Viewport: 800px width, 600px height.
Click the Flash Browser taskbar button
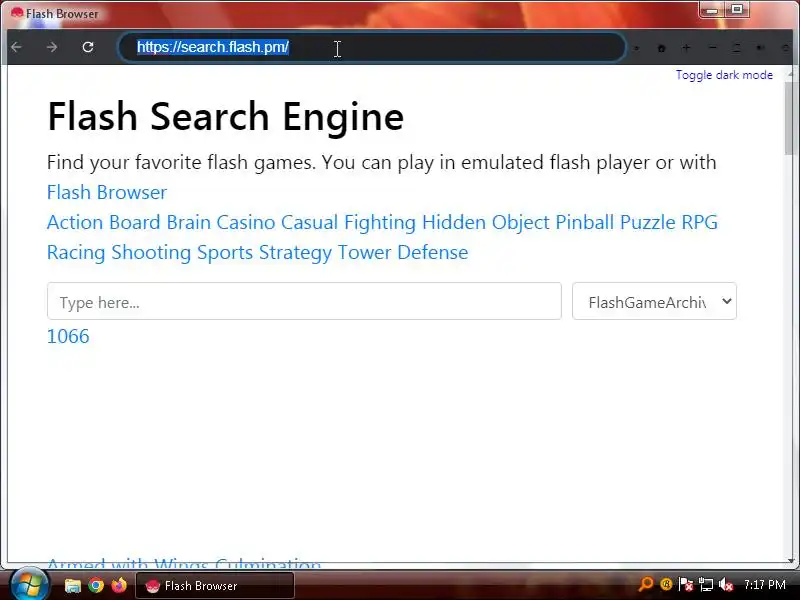pos(215,586)
